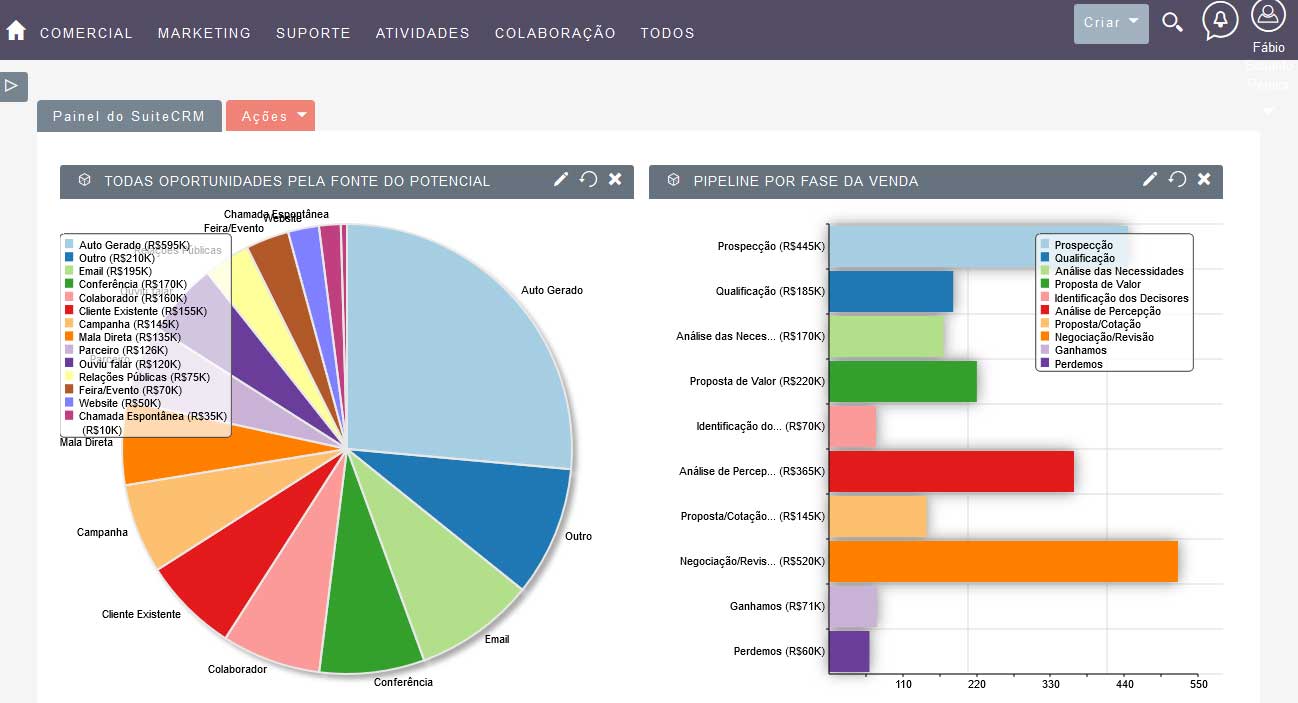Click the "Ganhamos" legend entry in Pipeline
This screenshot has height=703, width=1298.
(1080, 351)
